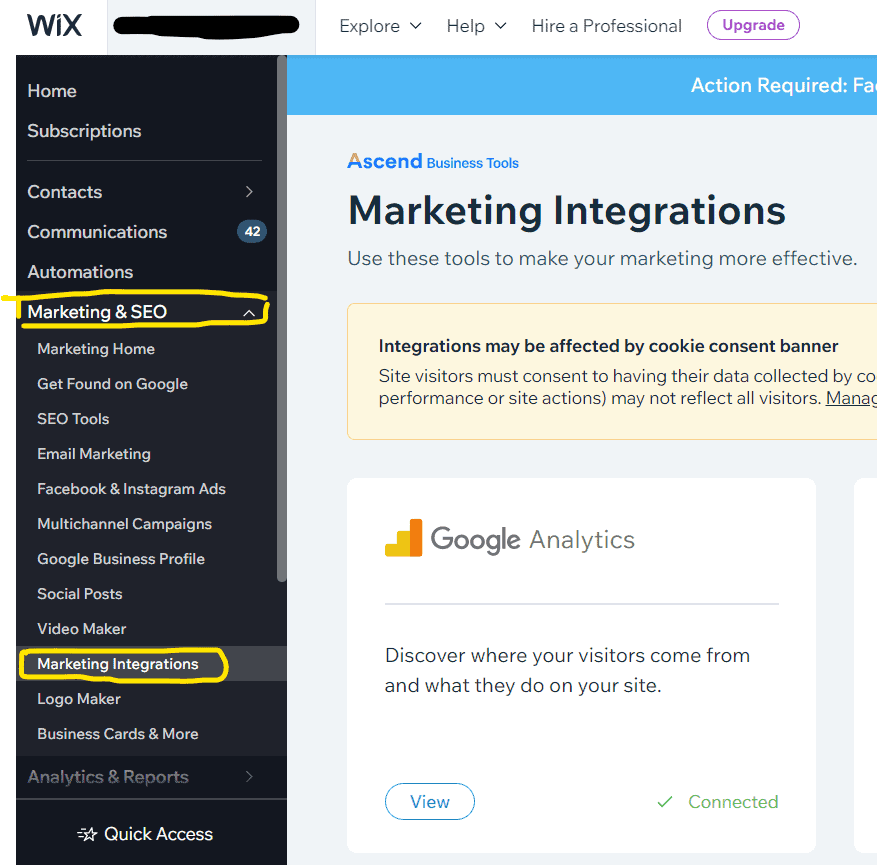Open SEO Tools submenu item
877x865 pixels.
[x=73, y=419]
